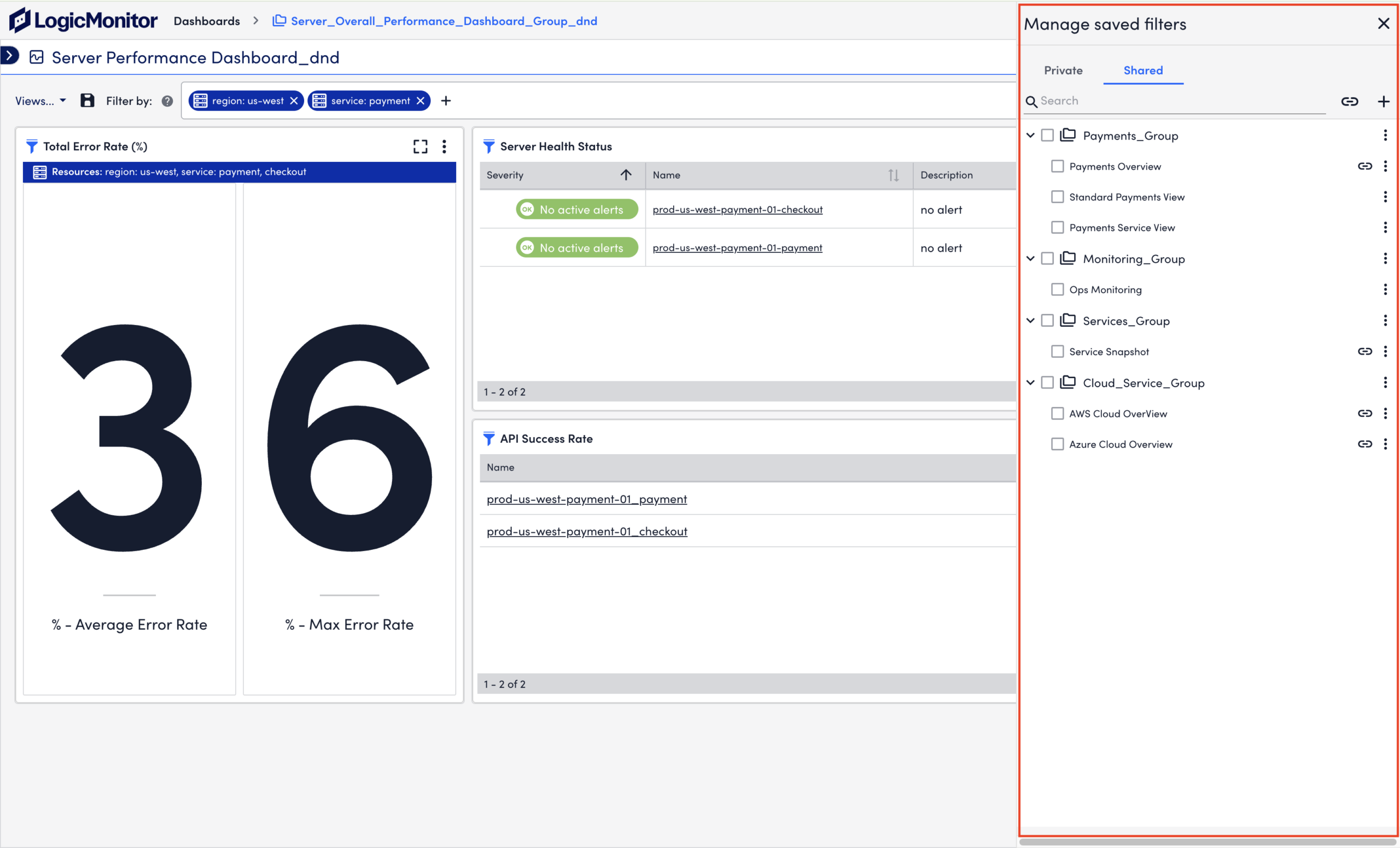
Task: Open Cloud_Service_Group options menu
Action: (x=1385, y=382)
